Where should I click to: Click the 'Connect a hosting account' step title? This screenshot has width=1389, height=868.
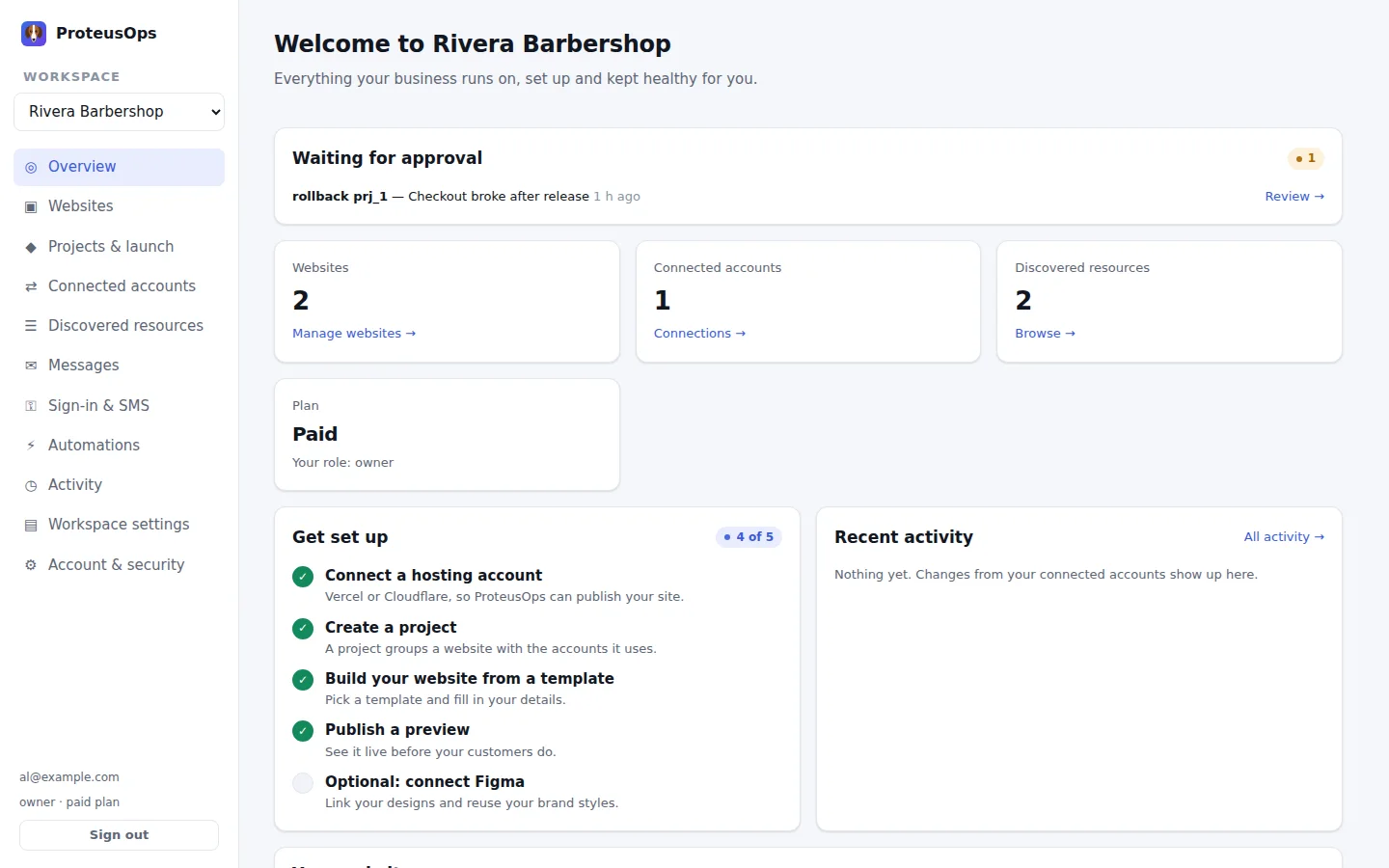pos(433,575)
